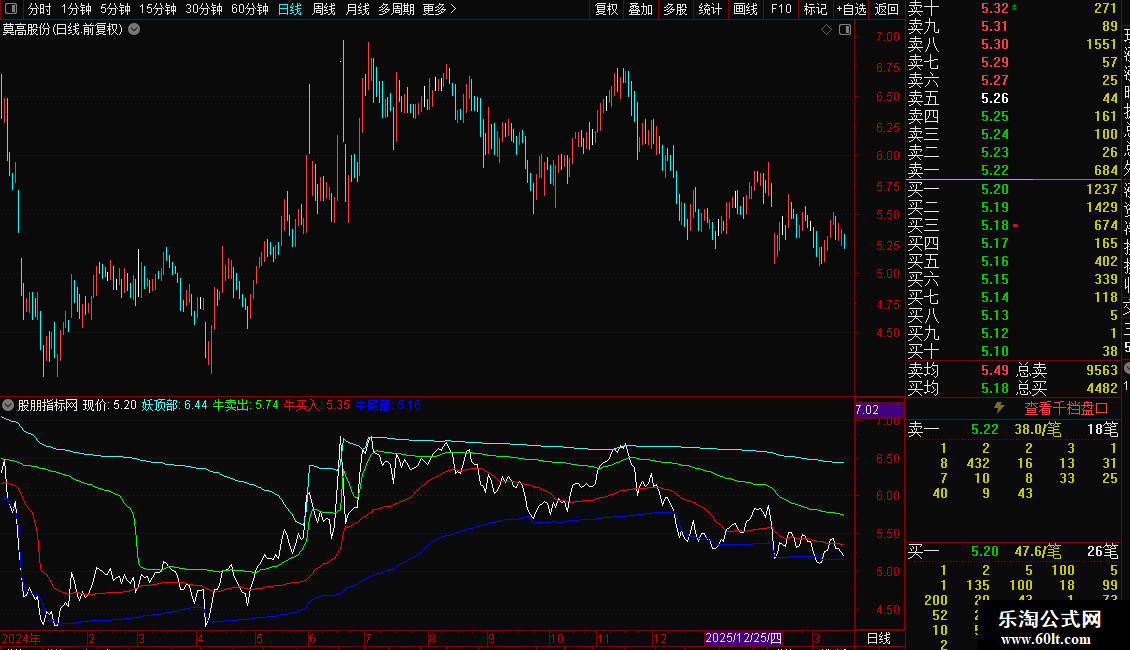
Task: Select the 15分钟 timeframe
Action: 158,9
